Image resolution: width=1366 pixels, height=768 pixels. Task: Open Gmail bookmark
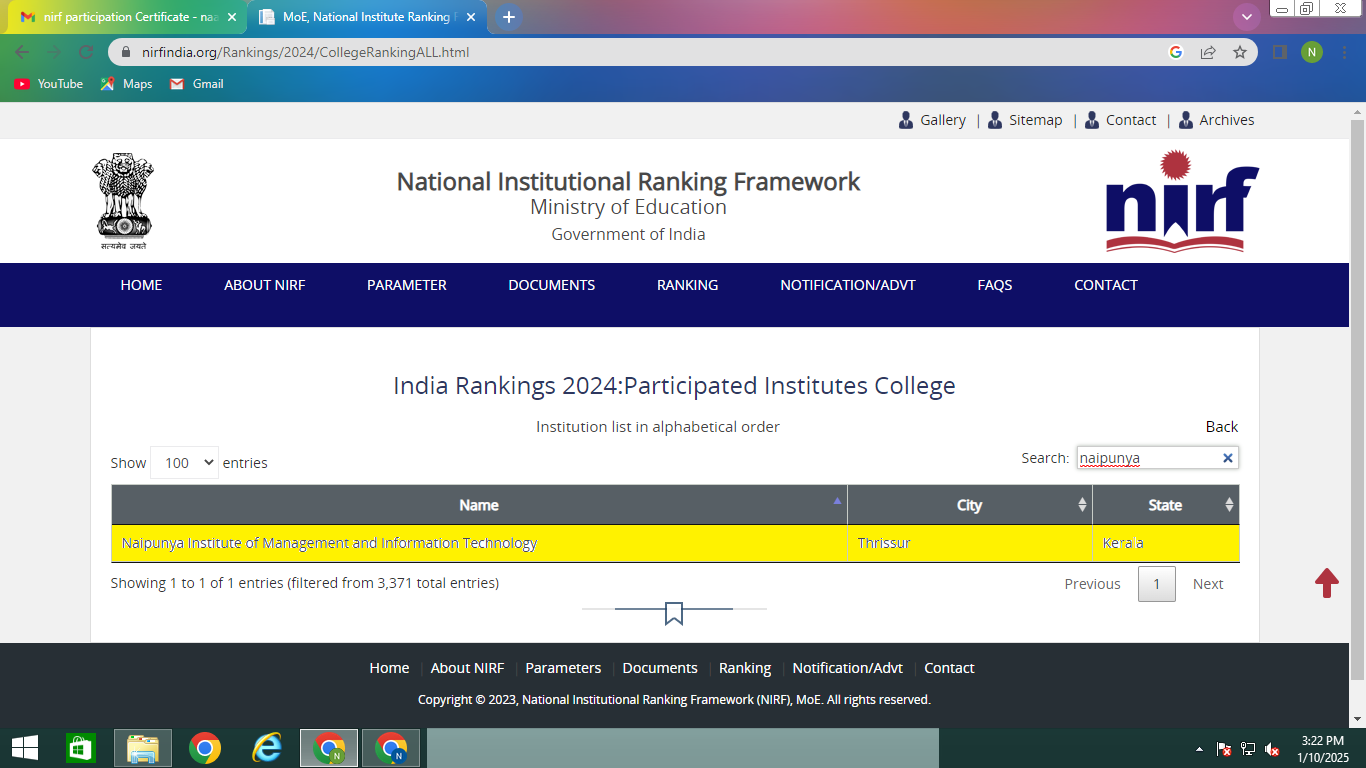pyautogui.click(x=197, y=84)
